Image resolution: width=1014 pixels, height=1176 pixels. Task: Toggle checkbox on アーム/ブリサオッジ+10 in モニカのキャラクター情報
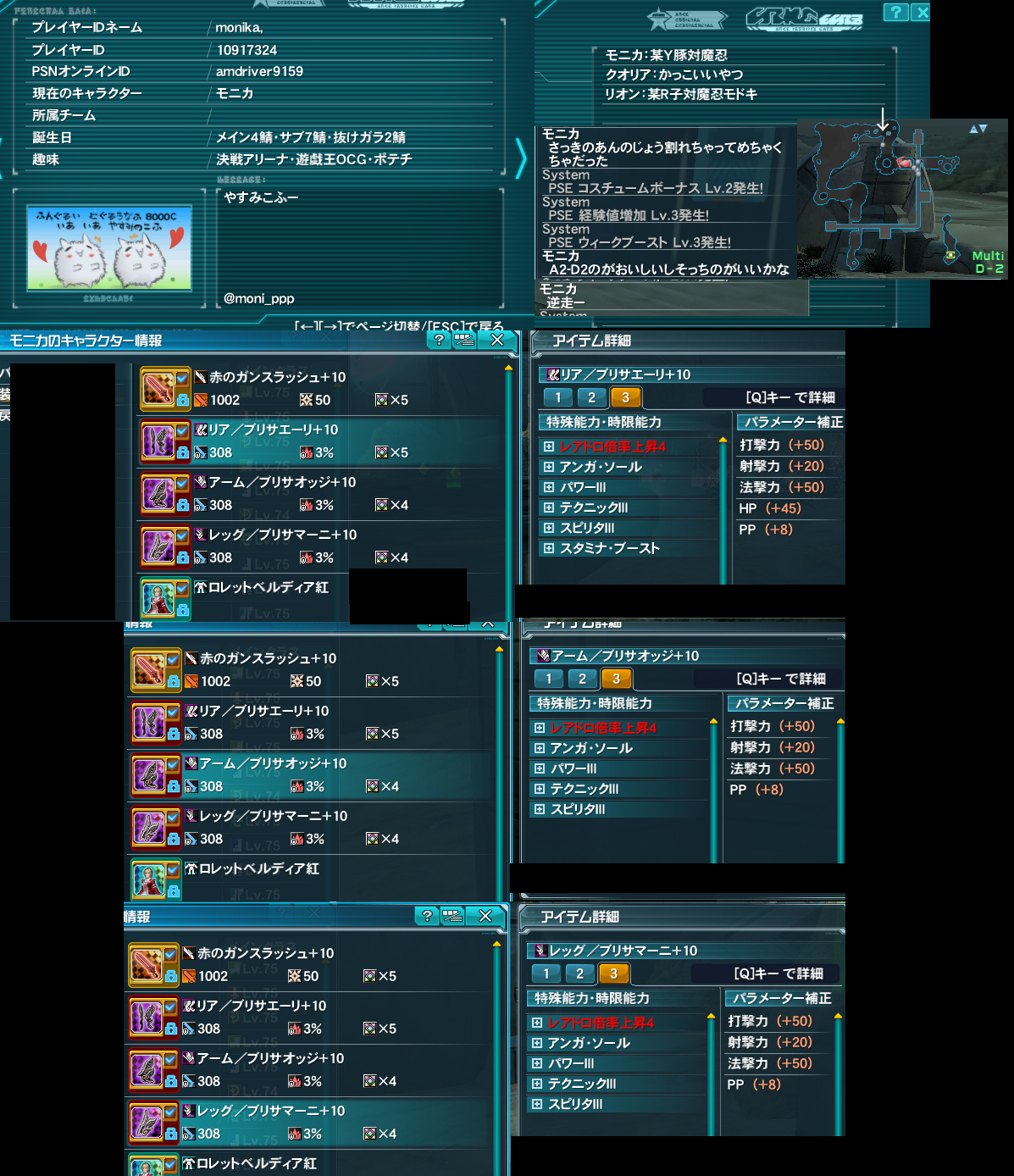click(x=183, y=483)
